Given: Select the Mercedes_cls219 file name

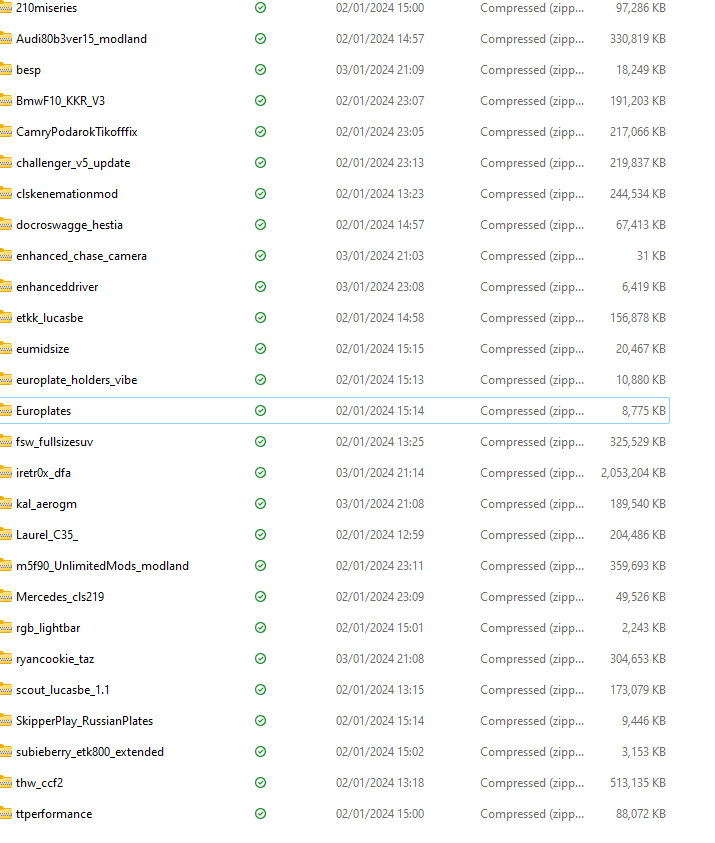Looking at the screenshot, I should coord(60,597).
